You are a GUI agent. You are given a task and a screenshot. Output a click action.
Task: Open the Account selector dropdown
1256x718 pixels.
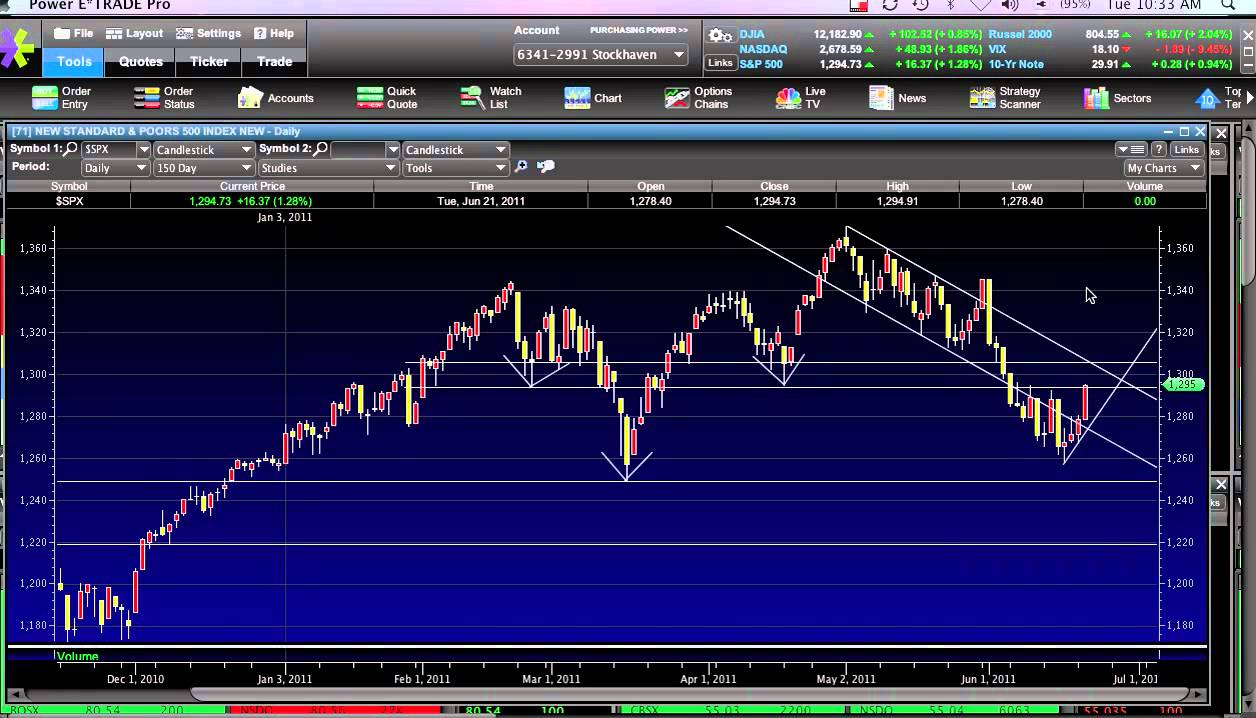(x=601, y=55)
